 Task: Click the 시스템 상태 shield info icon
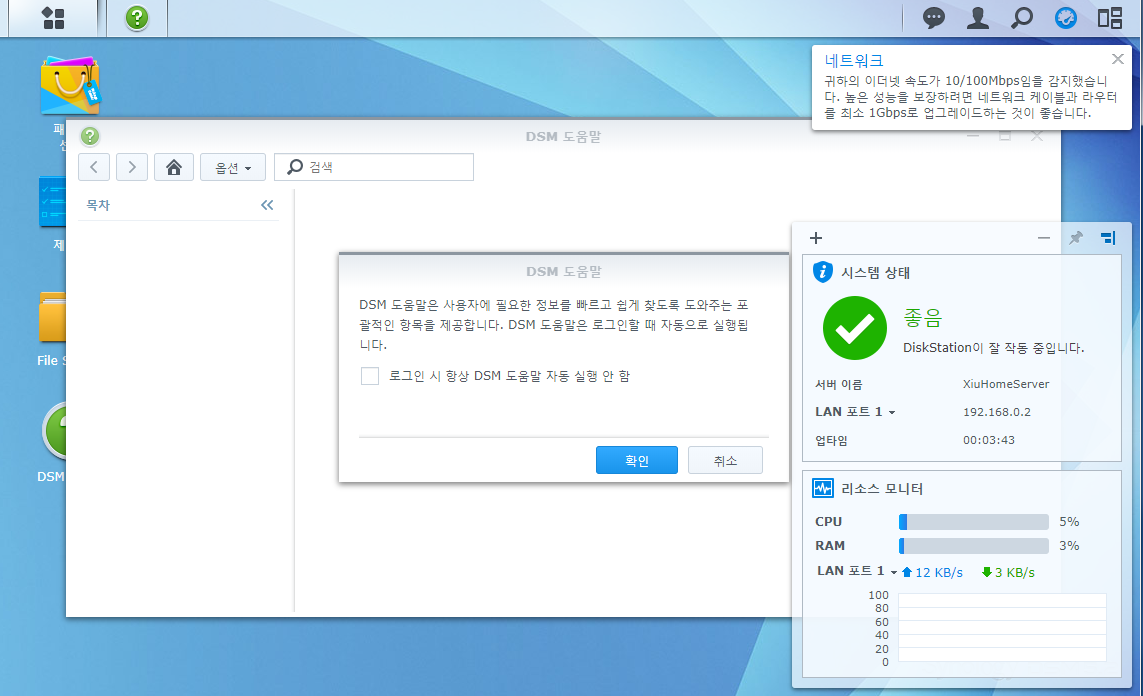tap(823, 272)
